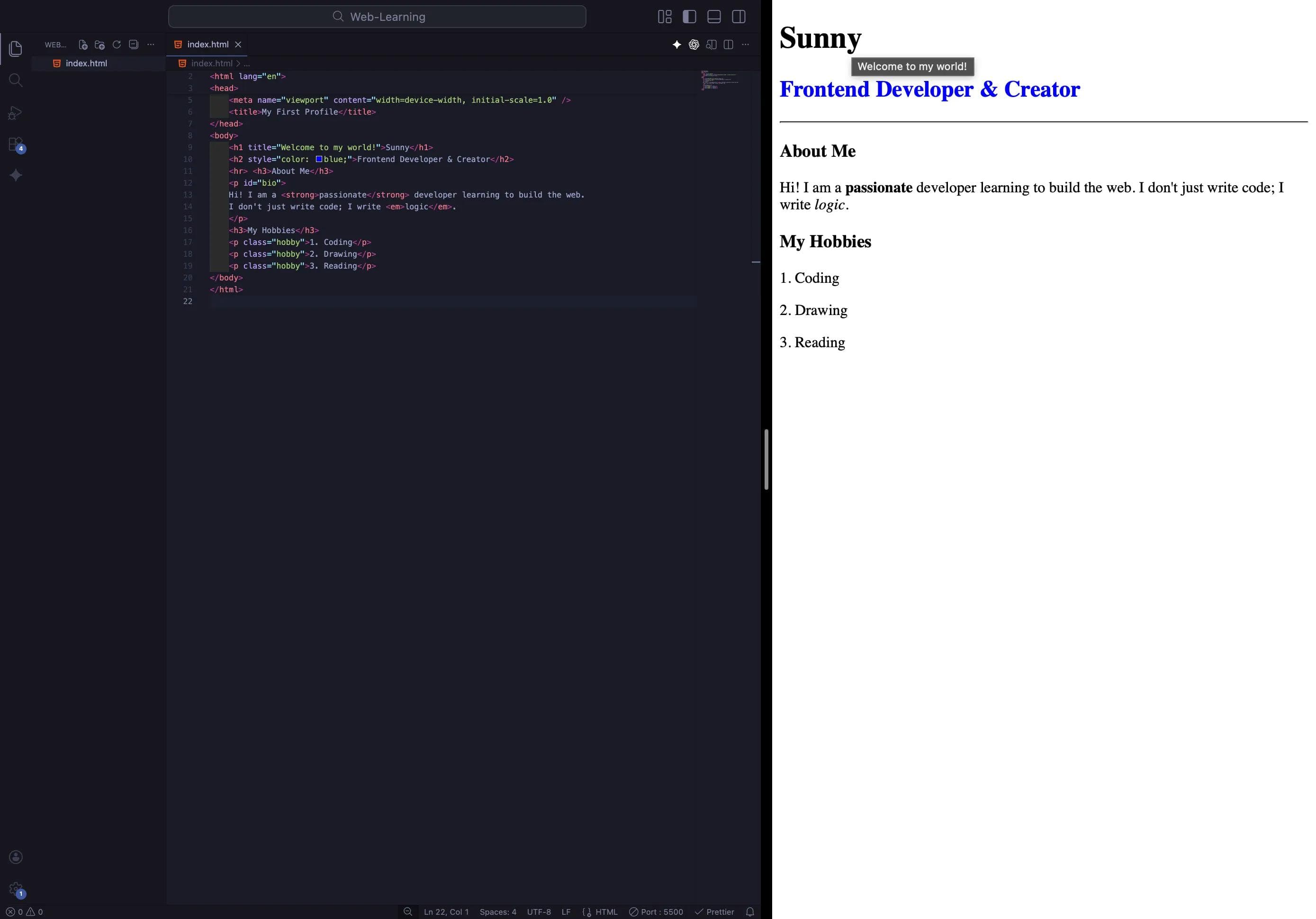Open explorer views and more actions menu
The width and height of the screenshot is (1316, 919).
151,45
